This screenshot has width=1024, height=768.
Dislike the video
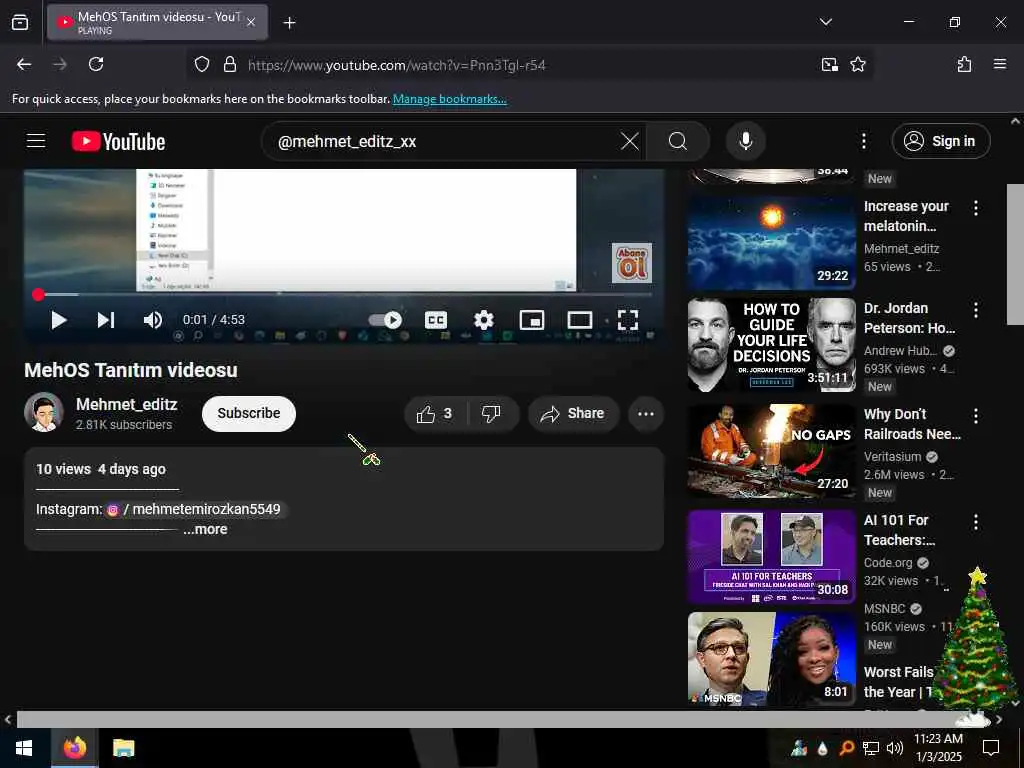(491, 413)
